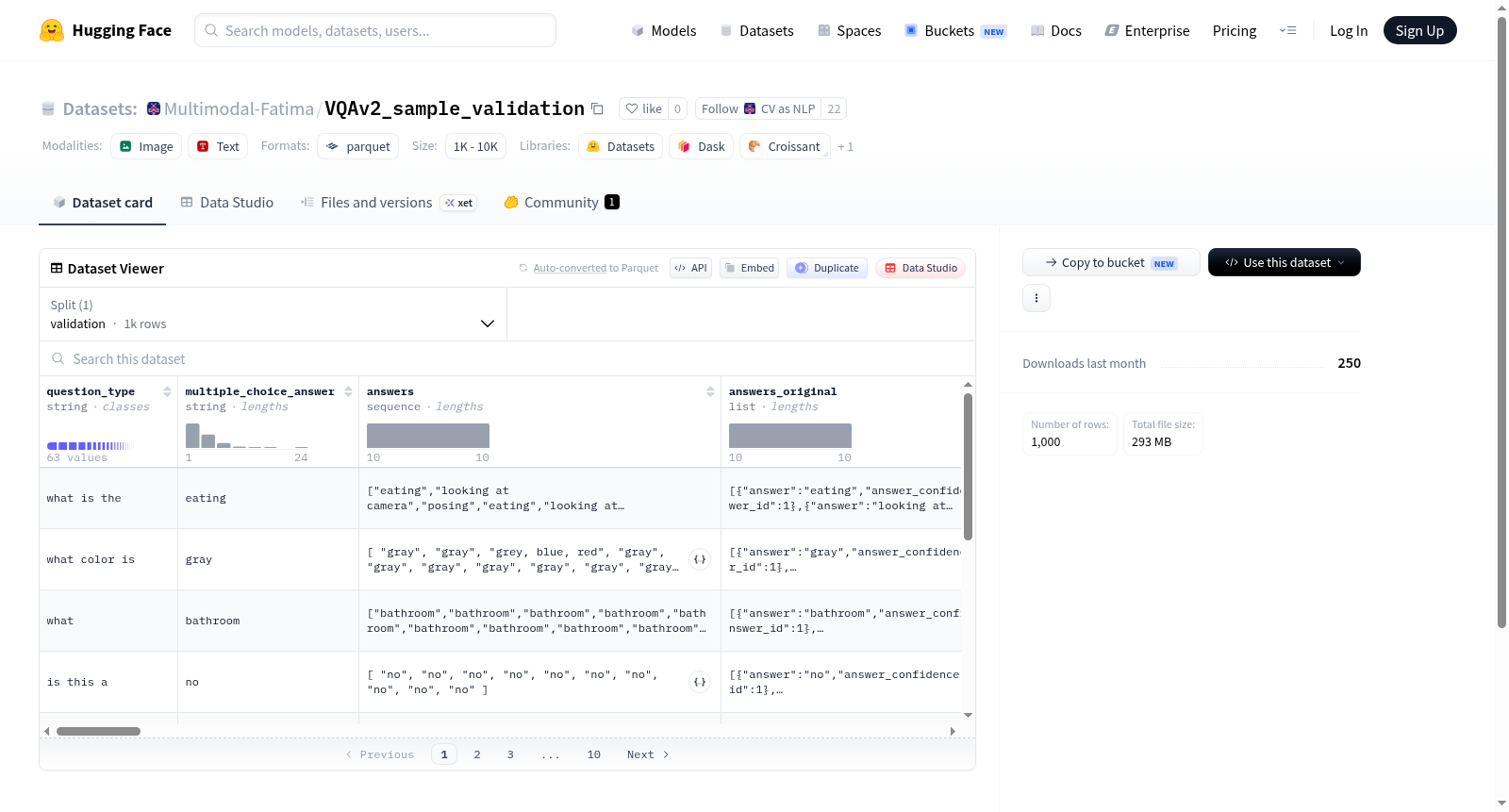Open the Image modality tag
This screenshot has width=1509, height=812.
[x=146, y=146]
